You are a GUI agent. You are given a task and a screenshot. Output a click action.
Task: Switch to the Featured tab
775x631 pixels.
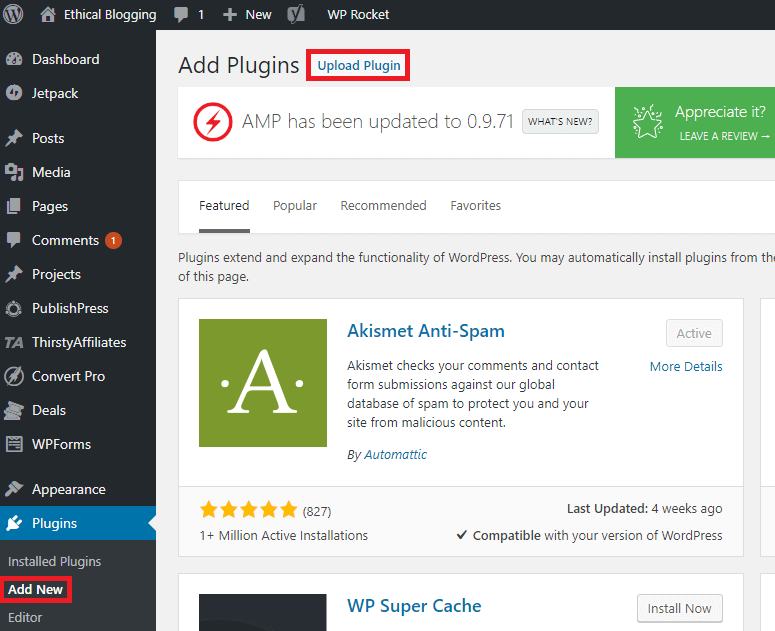point(224,206)
